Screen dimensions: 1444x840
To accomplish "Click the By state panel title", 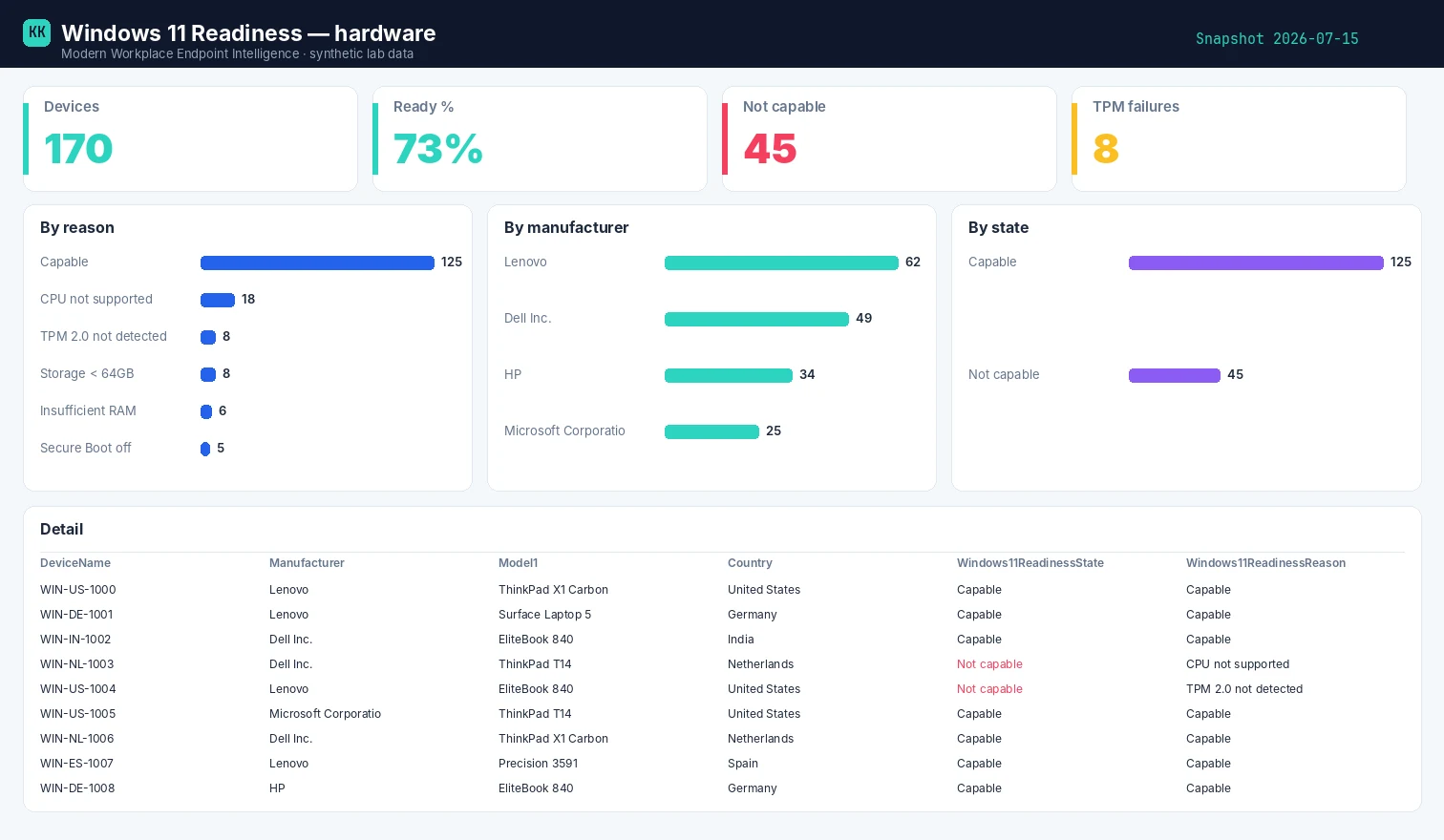I will [998, 227].
